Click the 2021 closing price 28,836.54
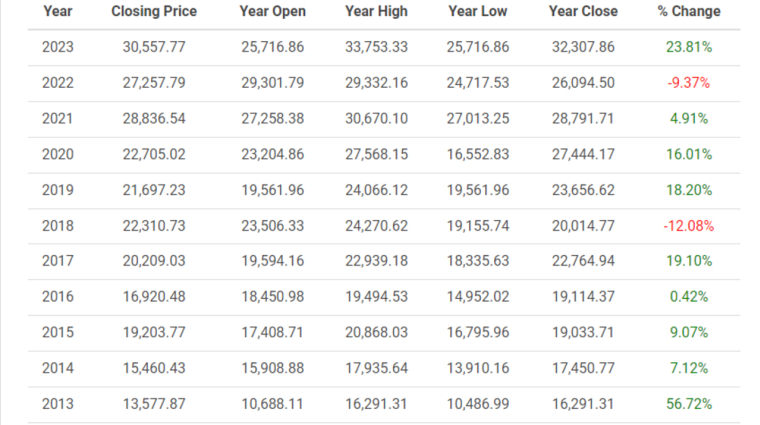Screen dimensions: 760x425 [150, 118]
